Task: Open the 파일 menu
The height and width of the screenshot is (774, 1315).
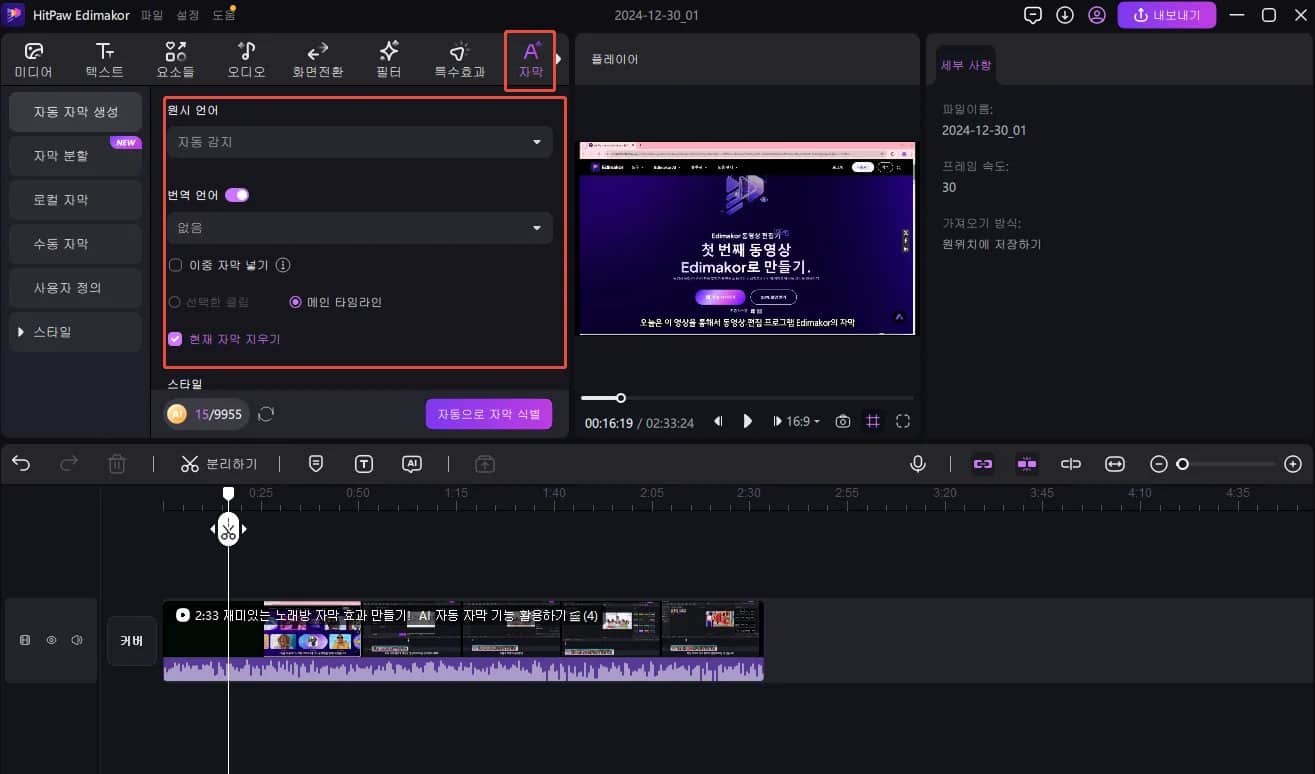Action: [150, 14]
